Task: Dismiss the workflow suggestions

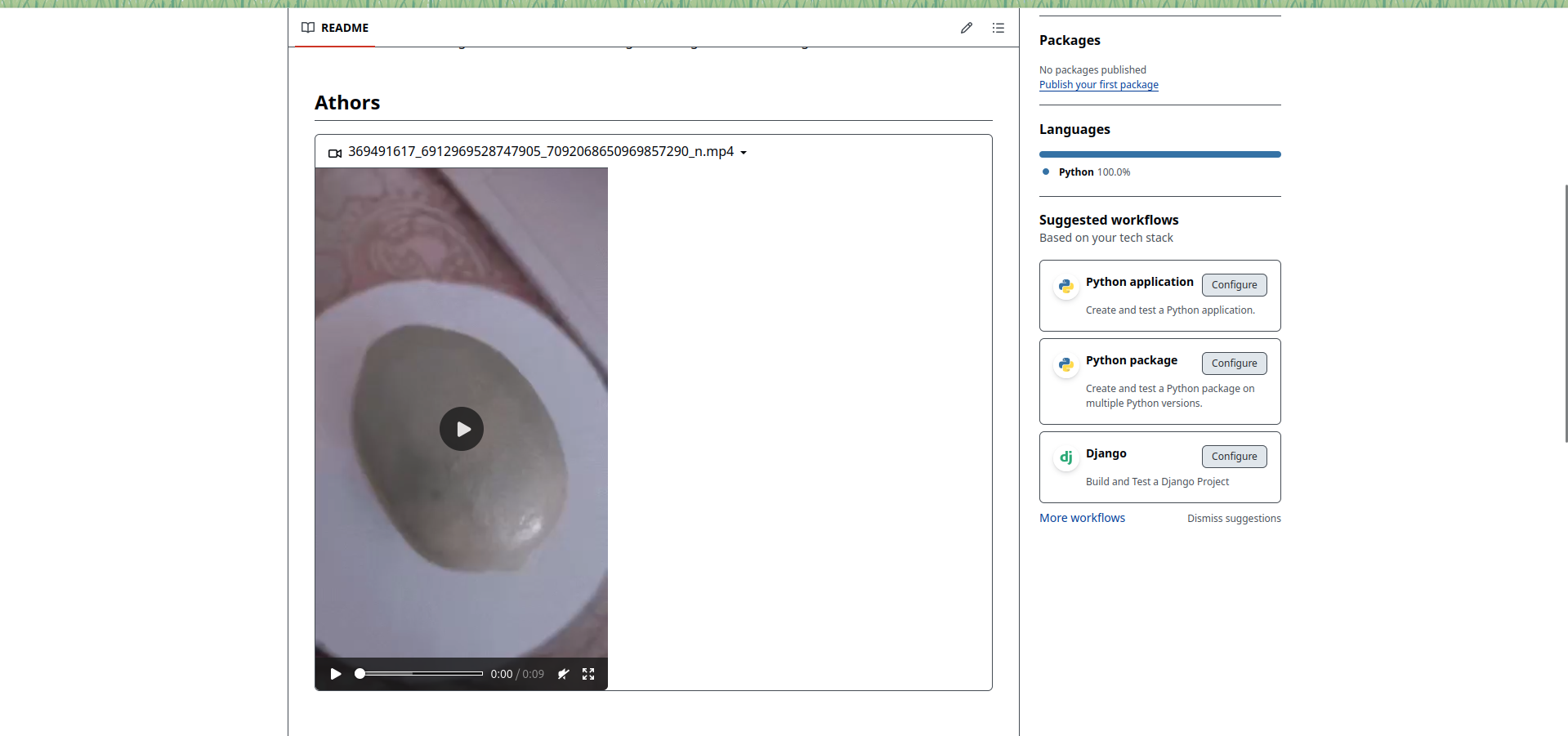Action: pos(1234,518)
